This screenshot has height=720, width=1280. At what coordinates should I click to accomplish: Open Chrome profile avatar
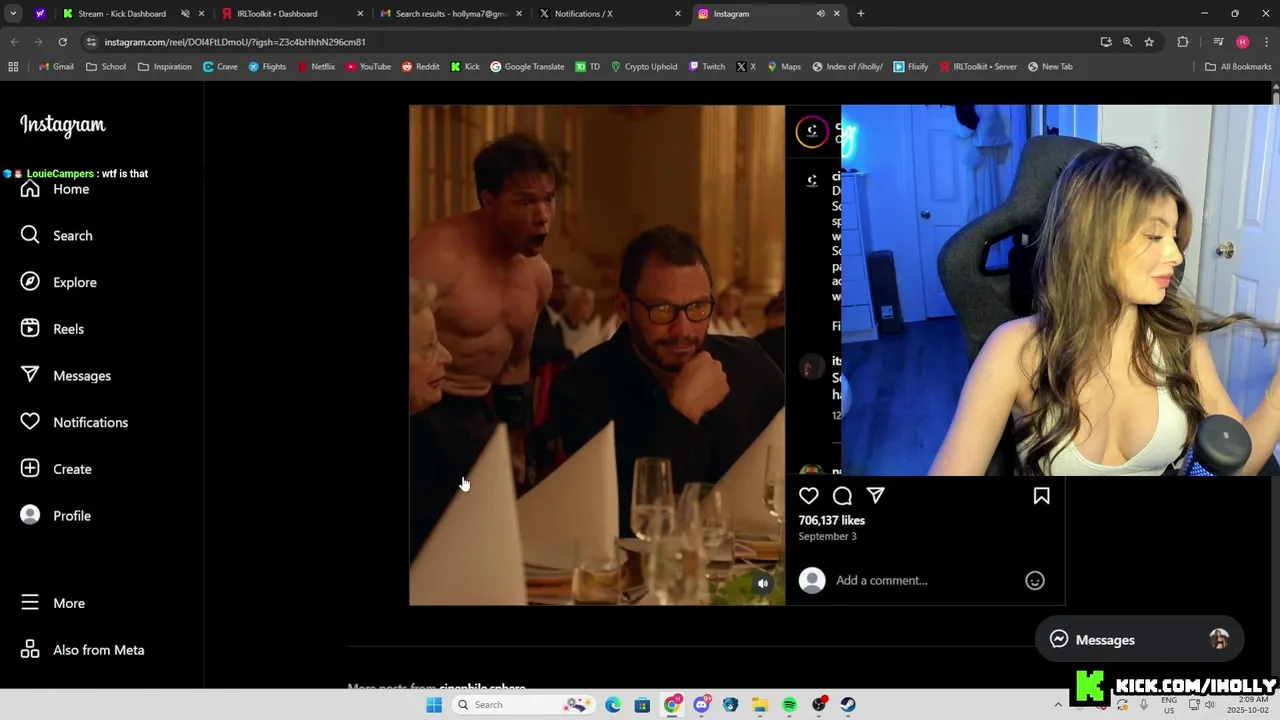[x=1242, y=42]
